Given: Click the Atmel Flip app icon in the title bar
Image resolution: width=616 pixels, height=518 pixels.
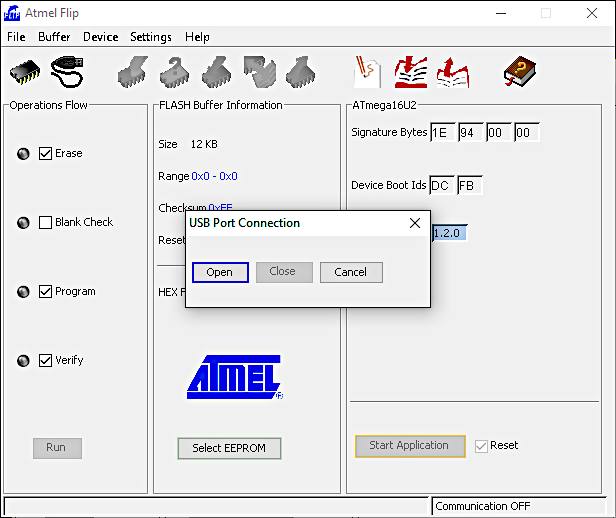Looking at the screenshot, I should (12, 13).
